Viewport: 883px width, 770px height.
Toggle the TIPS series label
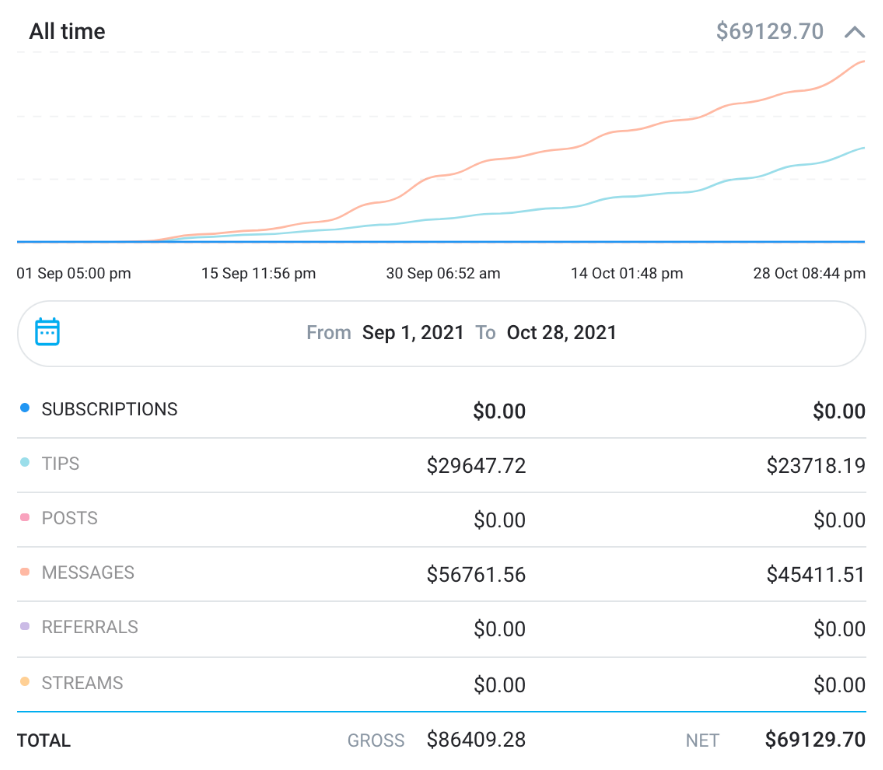click(60, 464)
